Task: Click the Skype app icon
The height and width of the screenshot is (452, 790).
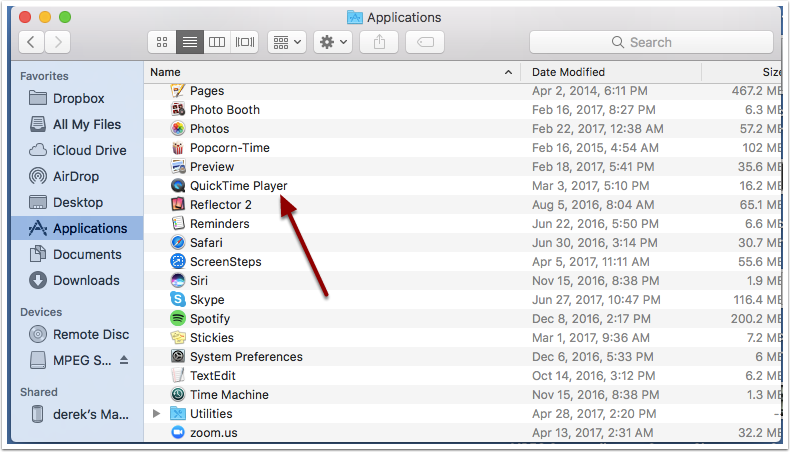Action: click(178, 299)
